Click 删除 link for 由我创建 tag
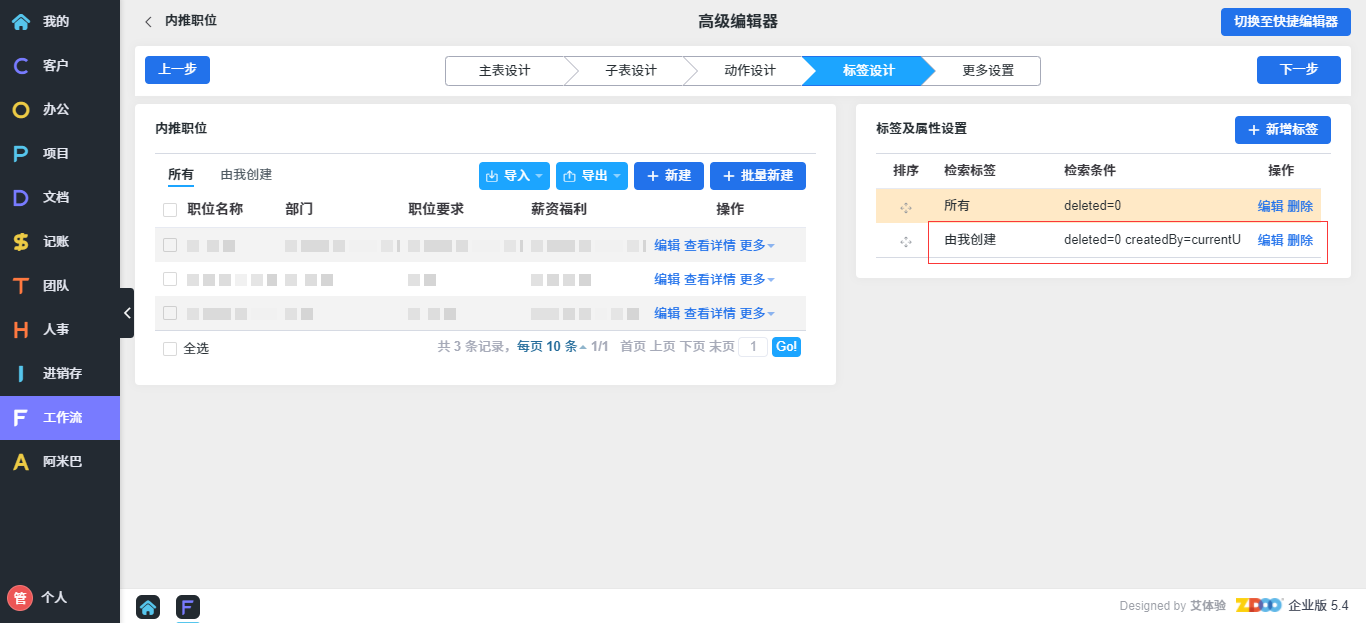Screen dimensions: 1366x623 pyautogui.click(x=1300, y=240)
